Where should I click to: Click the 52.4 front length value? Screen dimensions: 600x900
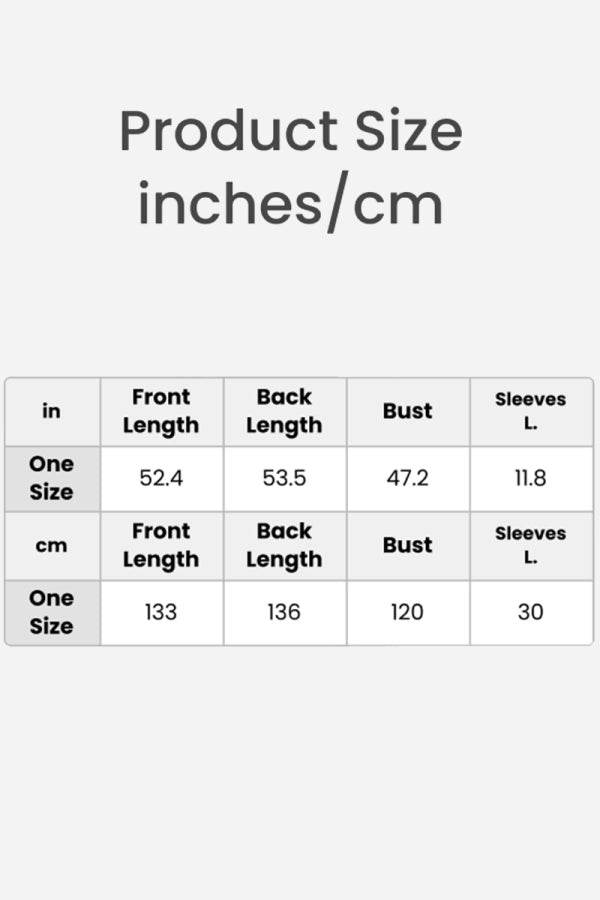(x=161, y=478)
